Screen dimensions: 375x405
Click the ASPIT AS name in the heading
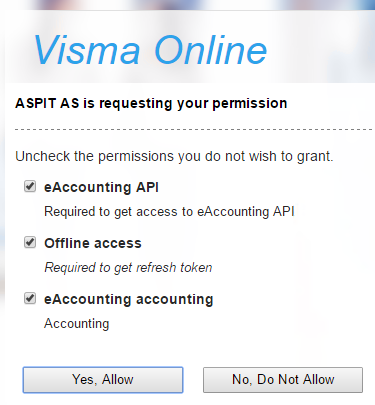click(47, 103)
